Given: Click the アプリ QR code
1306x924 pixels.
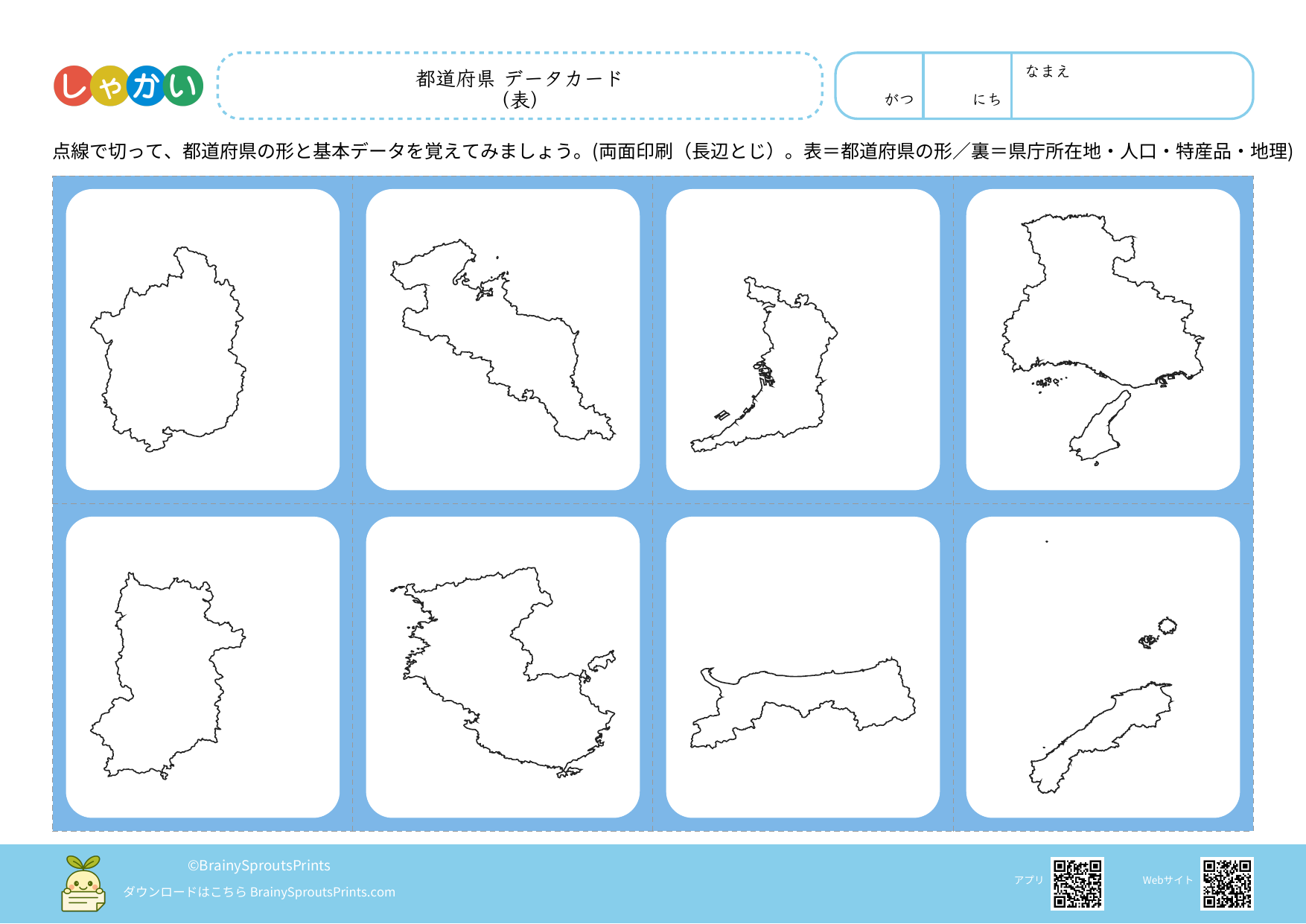Looking at the screenshot, I should pyautogui.click(x=1077, y=884).
